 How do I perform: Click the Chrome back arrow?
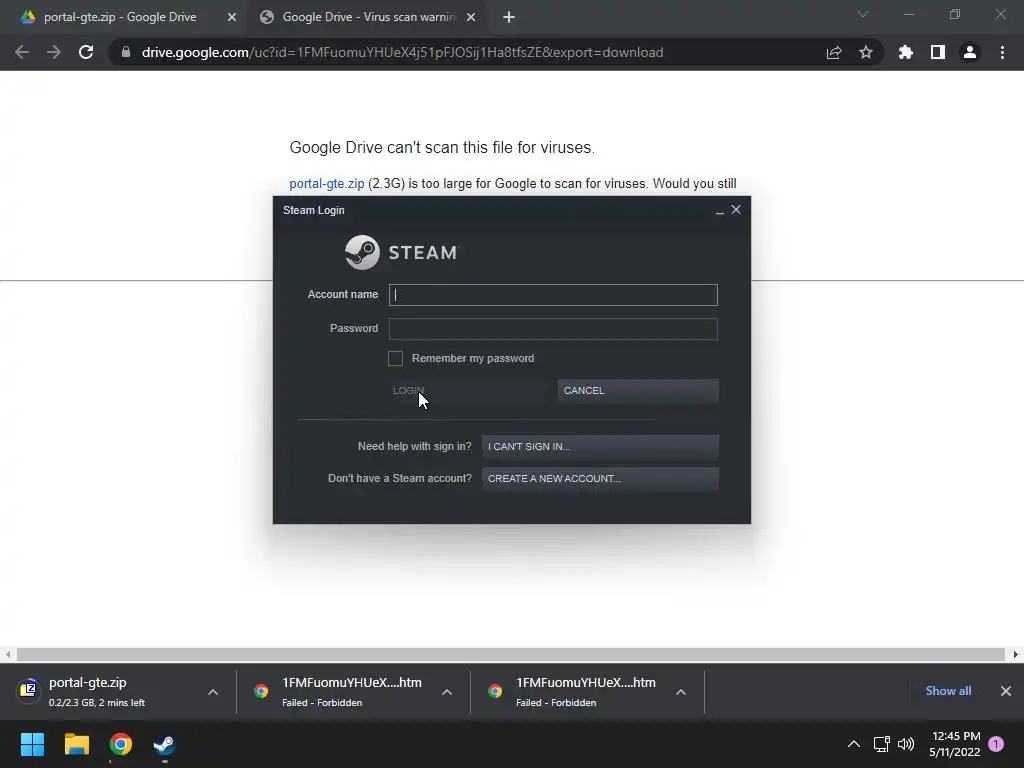pyautogui.click(x=22, y=52)
